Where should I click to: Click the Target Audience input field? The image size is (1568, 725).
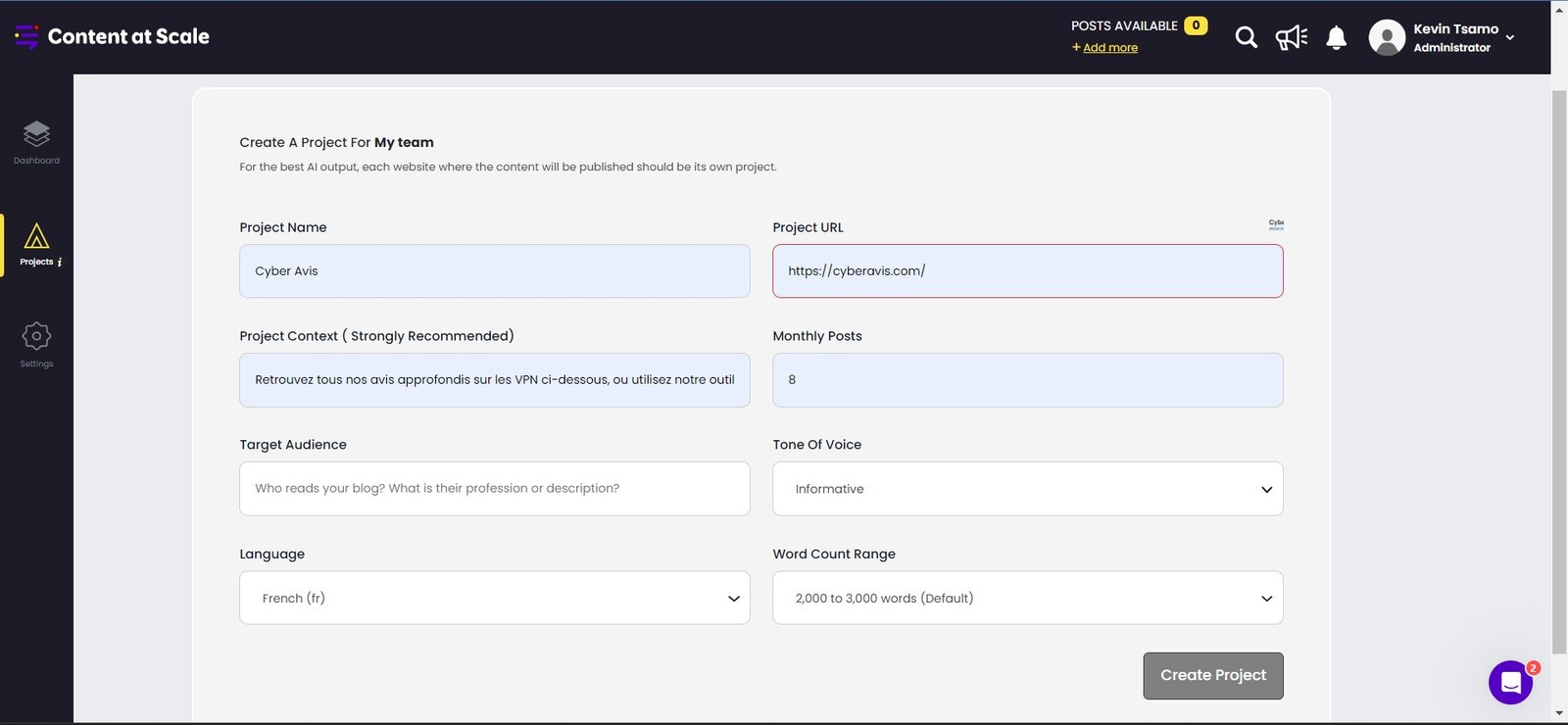(x=495, y=489)
